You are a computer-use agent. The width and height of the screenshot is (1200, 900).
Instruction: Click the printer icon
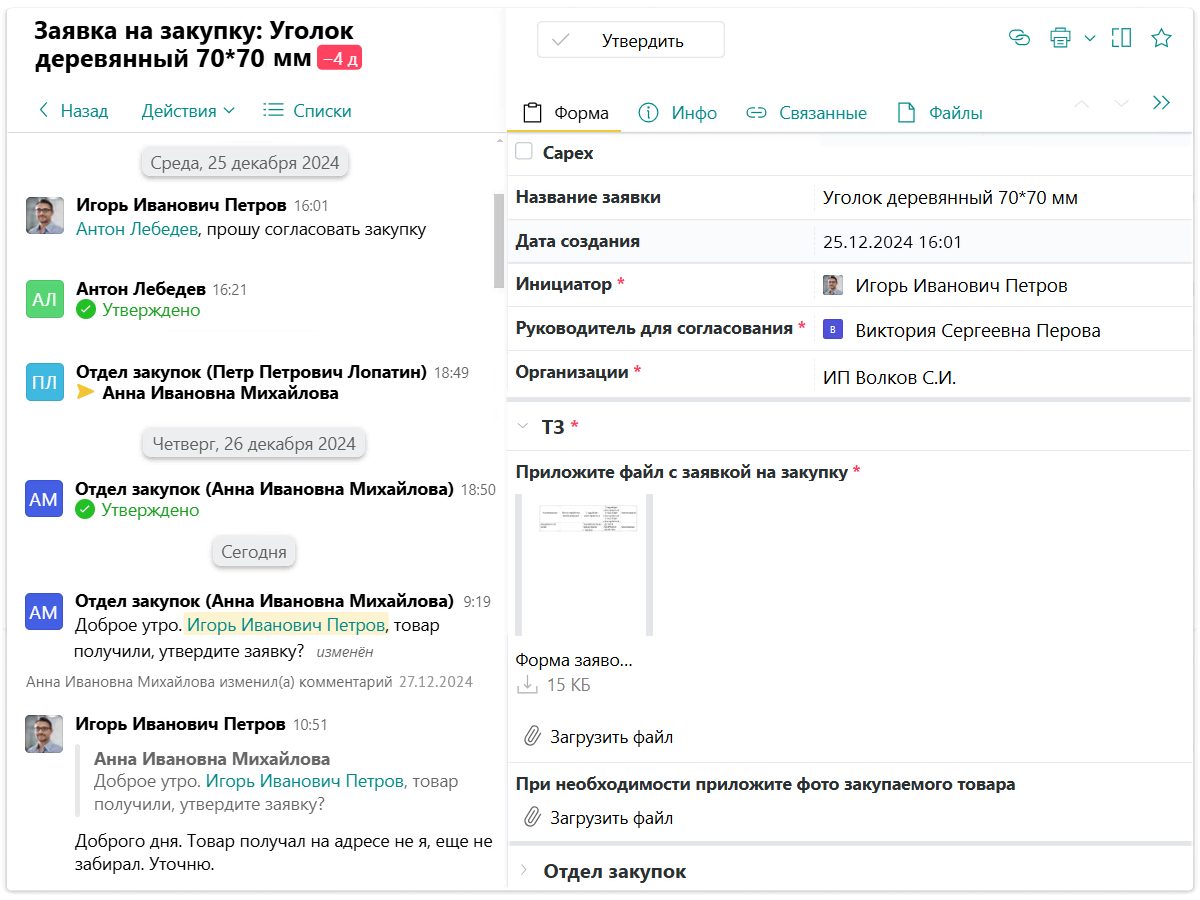point(1060,38)
